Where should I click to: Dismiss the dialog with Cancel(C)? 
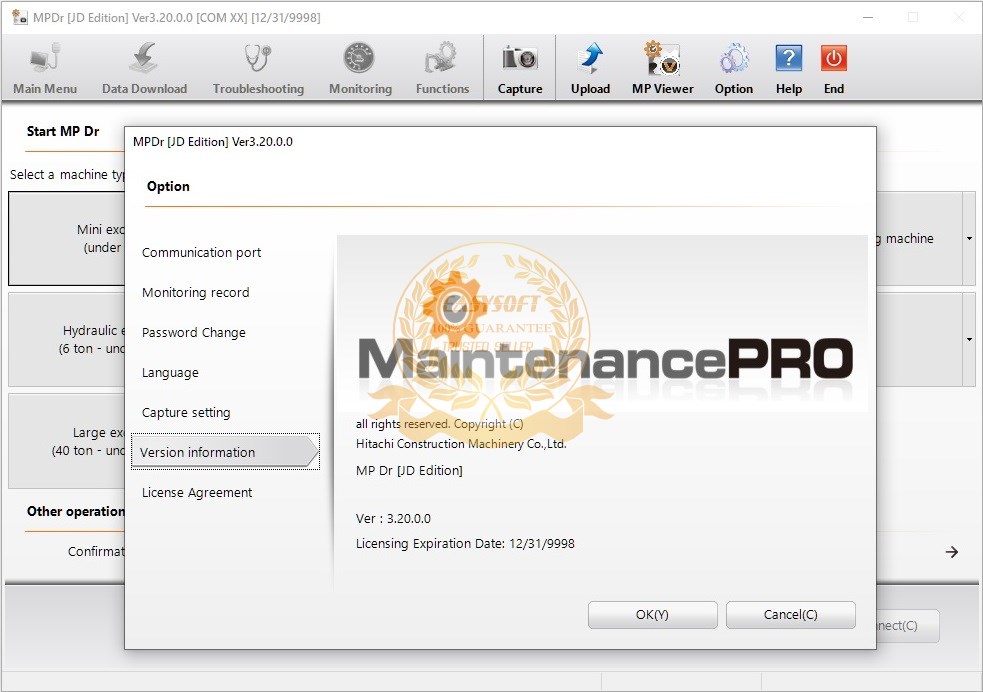point(791,615)
